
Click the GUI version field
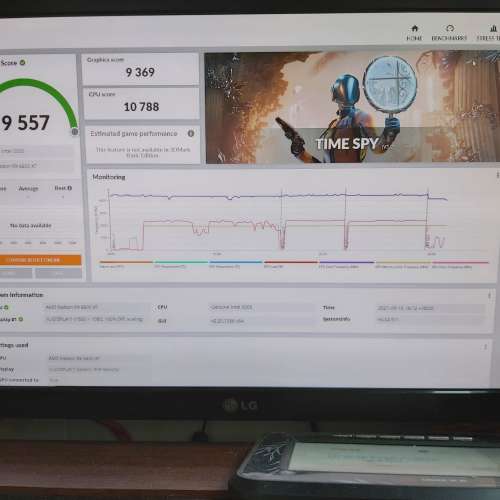tap(261, 321)
